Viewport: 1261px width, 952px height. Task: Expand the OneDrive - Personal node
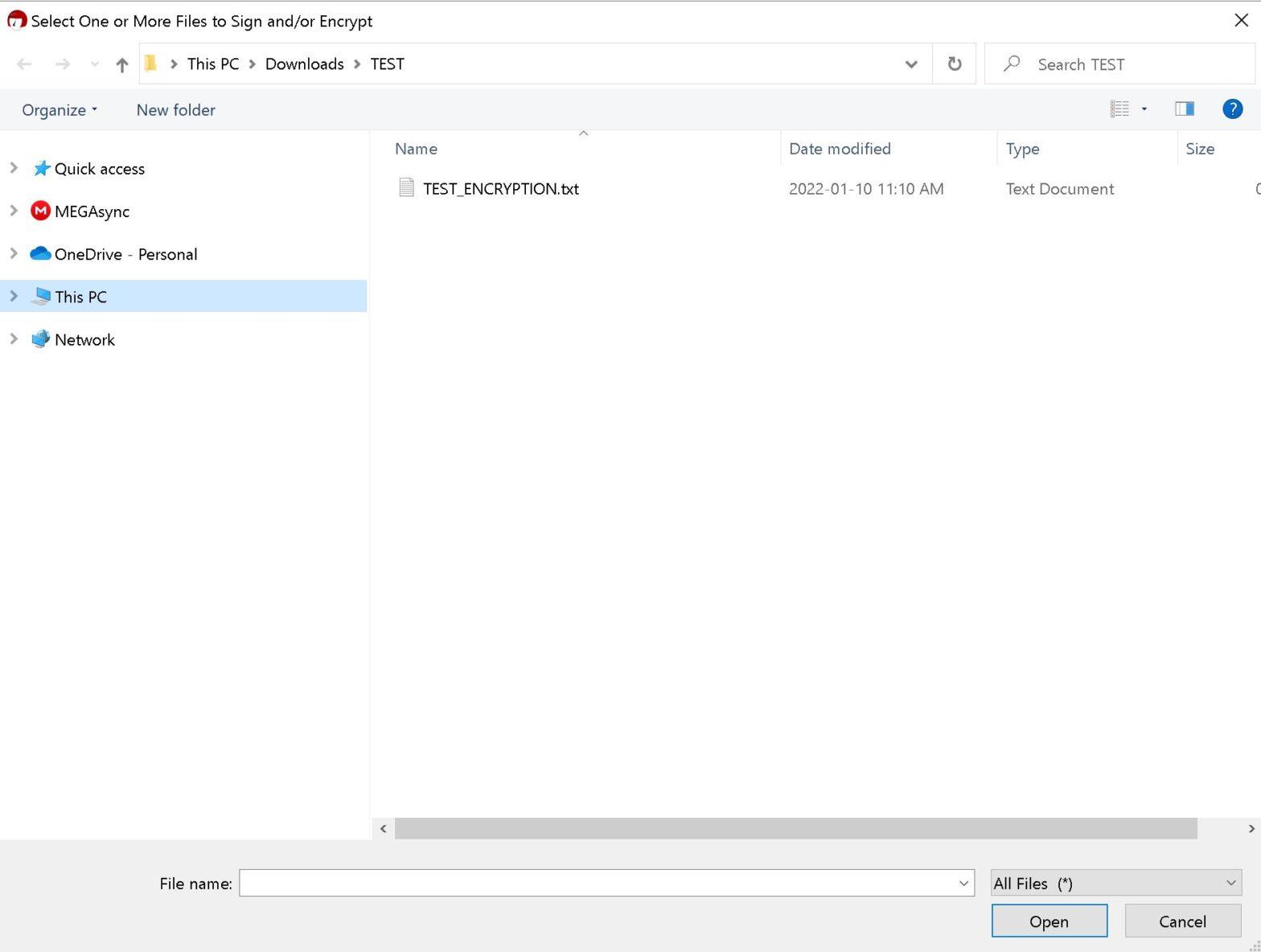click(x=14, y=252)
